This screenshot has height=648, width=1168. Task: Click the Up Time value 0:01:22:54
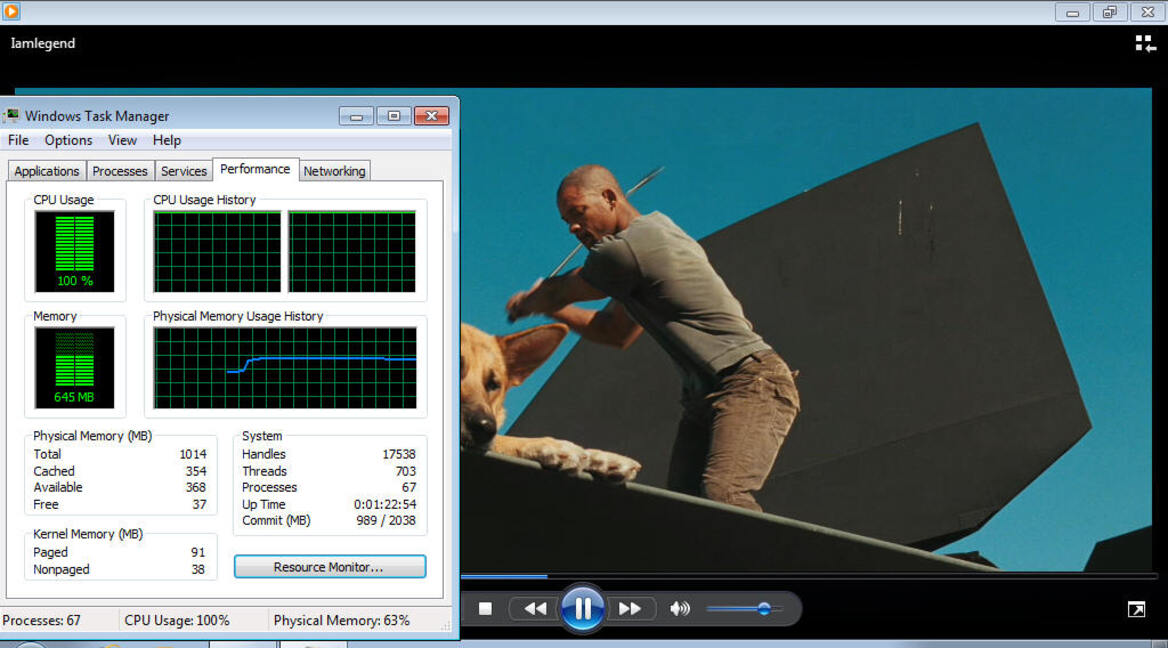pos(384,504)
